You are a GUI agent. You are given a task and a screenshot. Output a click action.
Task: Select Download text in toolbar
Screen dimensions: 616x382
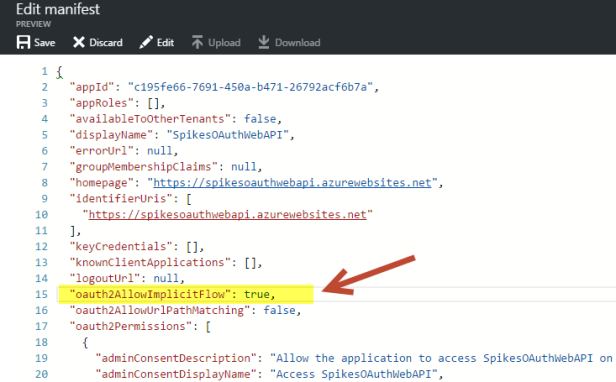(x=297, y=42)
